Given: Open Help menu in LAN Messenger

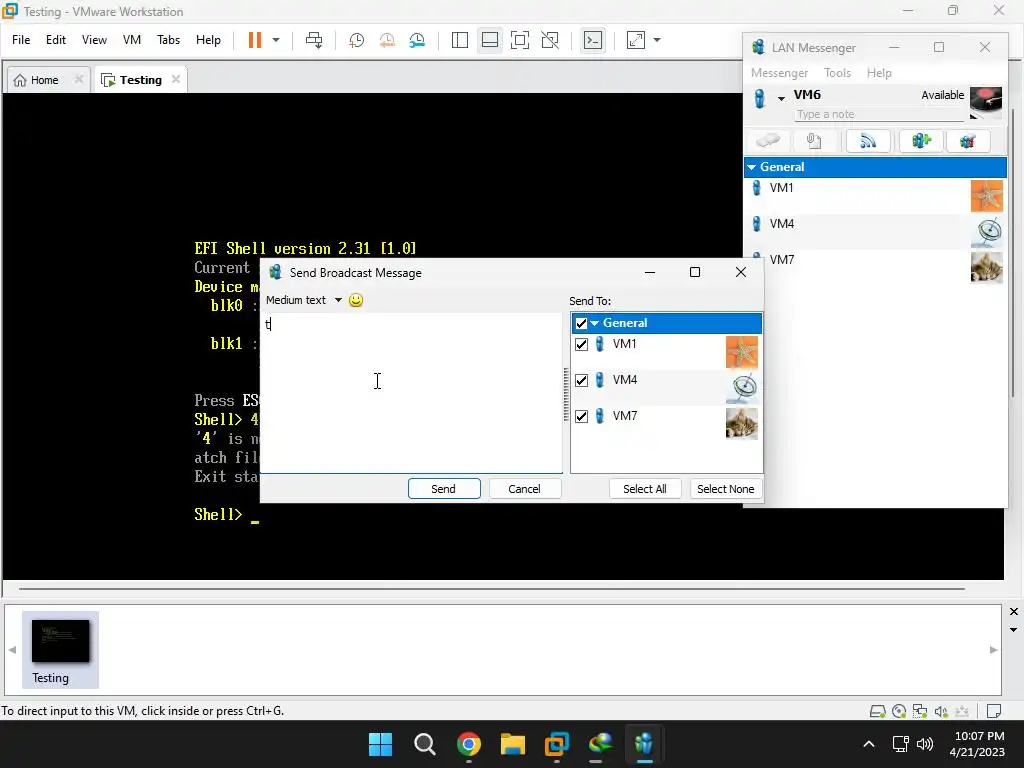Looking at the screenshot, I should pyautogui.click(x=879, y=72).
